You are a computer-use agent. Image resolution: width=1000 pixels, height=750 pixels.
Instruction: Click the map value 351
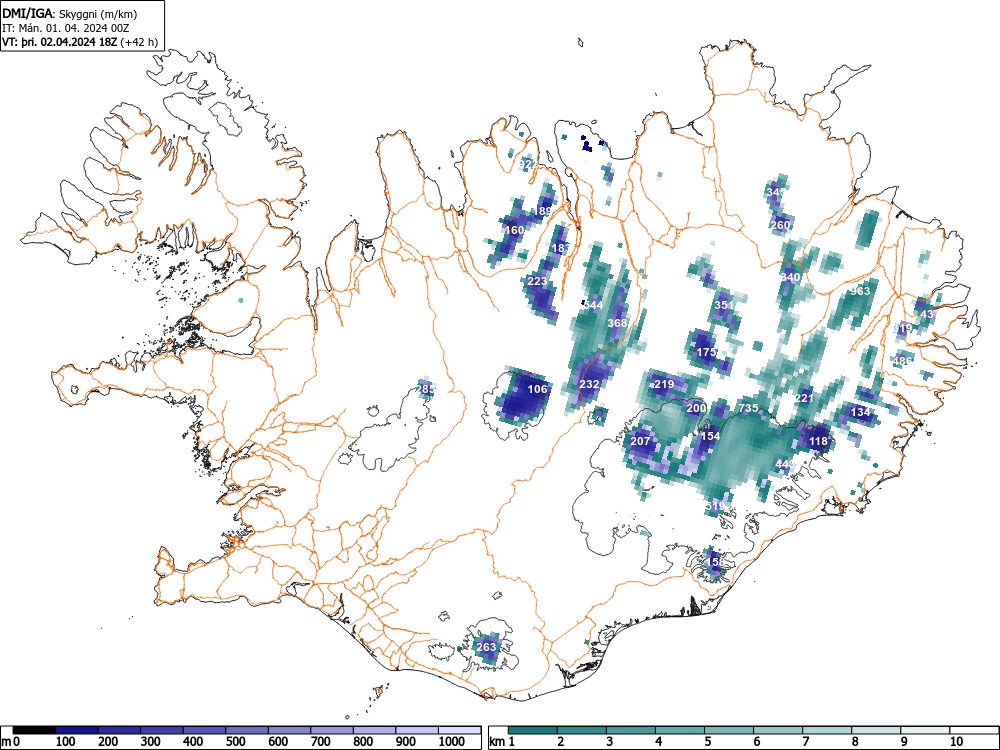[724, 305]
